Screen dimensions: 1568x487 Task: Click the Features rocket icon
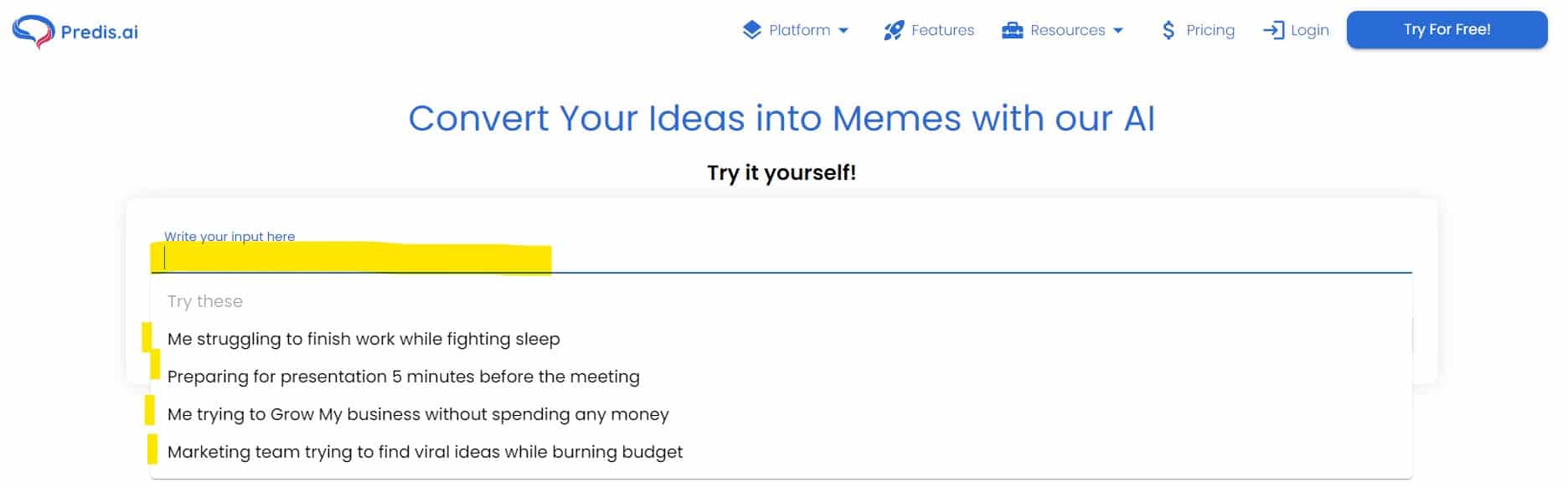point(894,30)
